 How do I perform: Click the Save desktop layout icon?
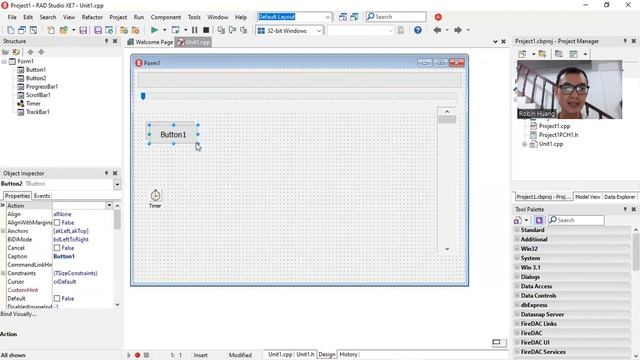[x=343, y=17]
